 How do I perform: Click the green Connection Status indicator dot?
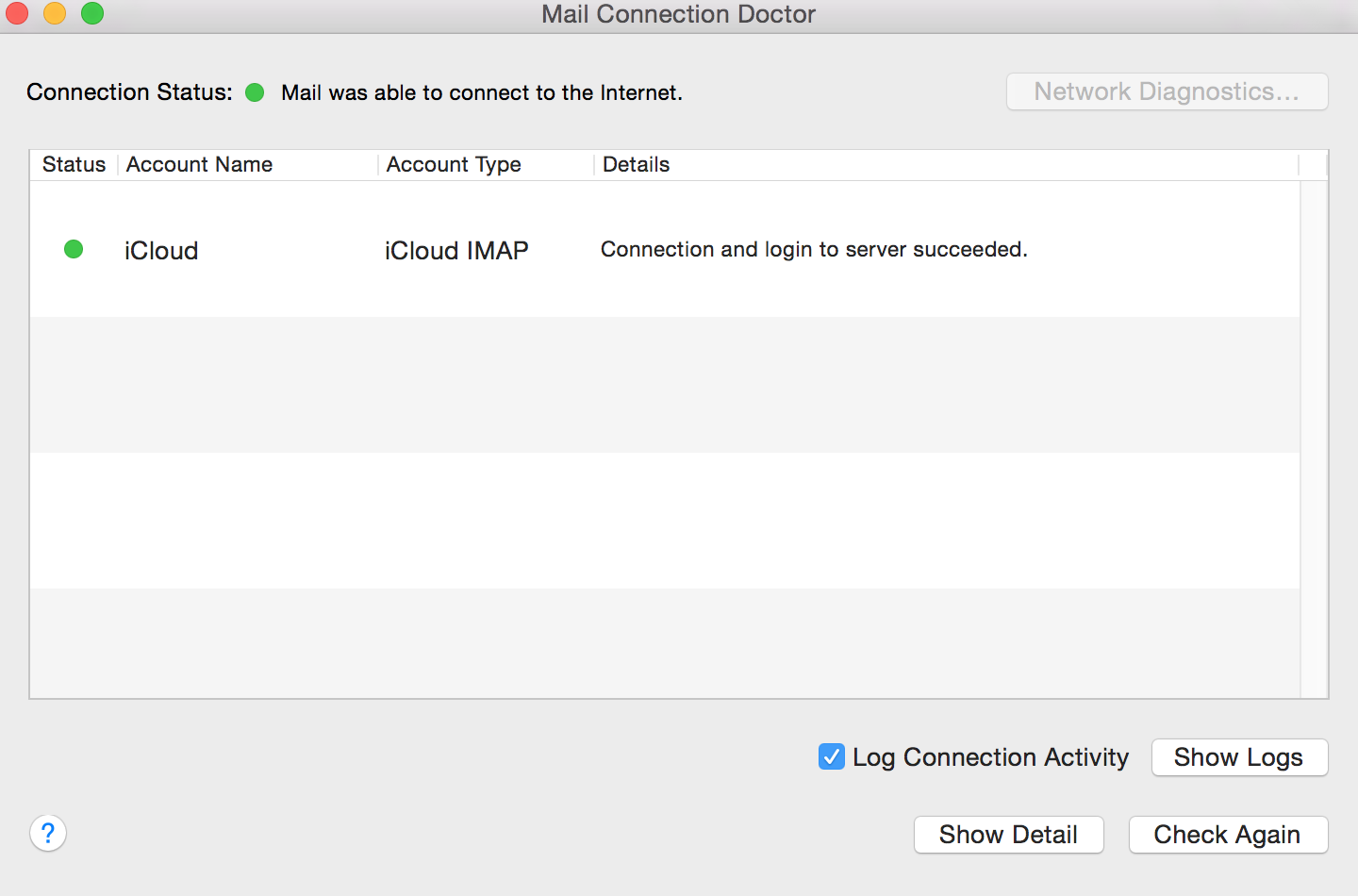(254, 91)
